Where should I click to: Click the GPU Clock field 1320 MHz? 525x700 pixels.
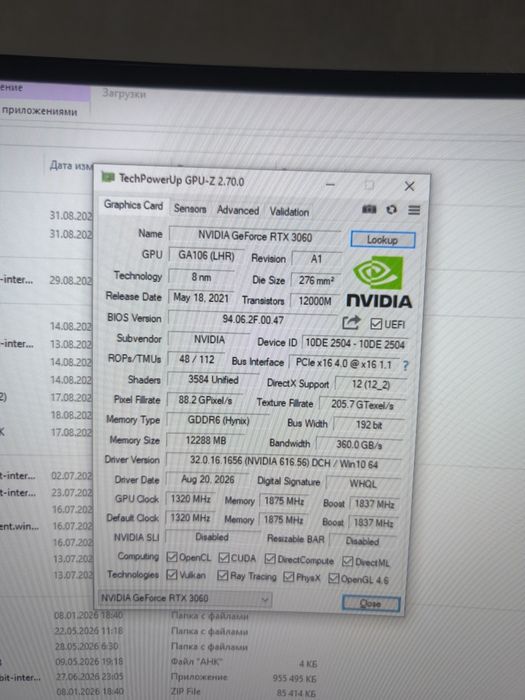(190, 499)
